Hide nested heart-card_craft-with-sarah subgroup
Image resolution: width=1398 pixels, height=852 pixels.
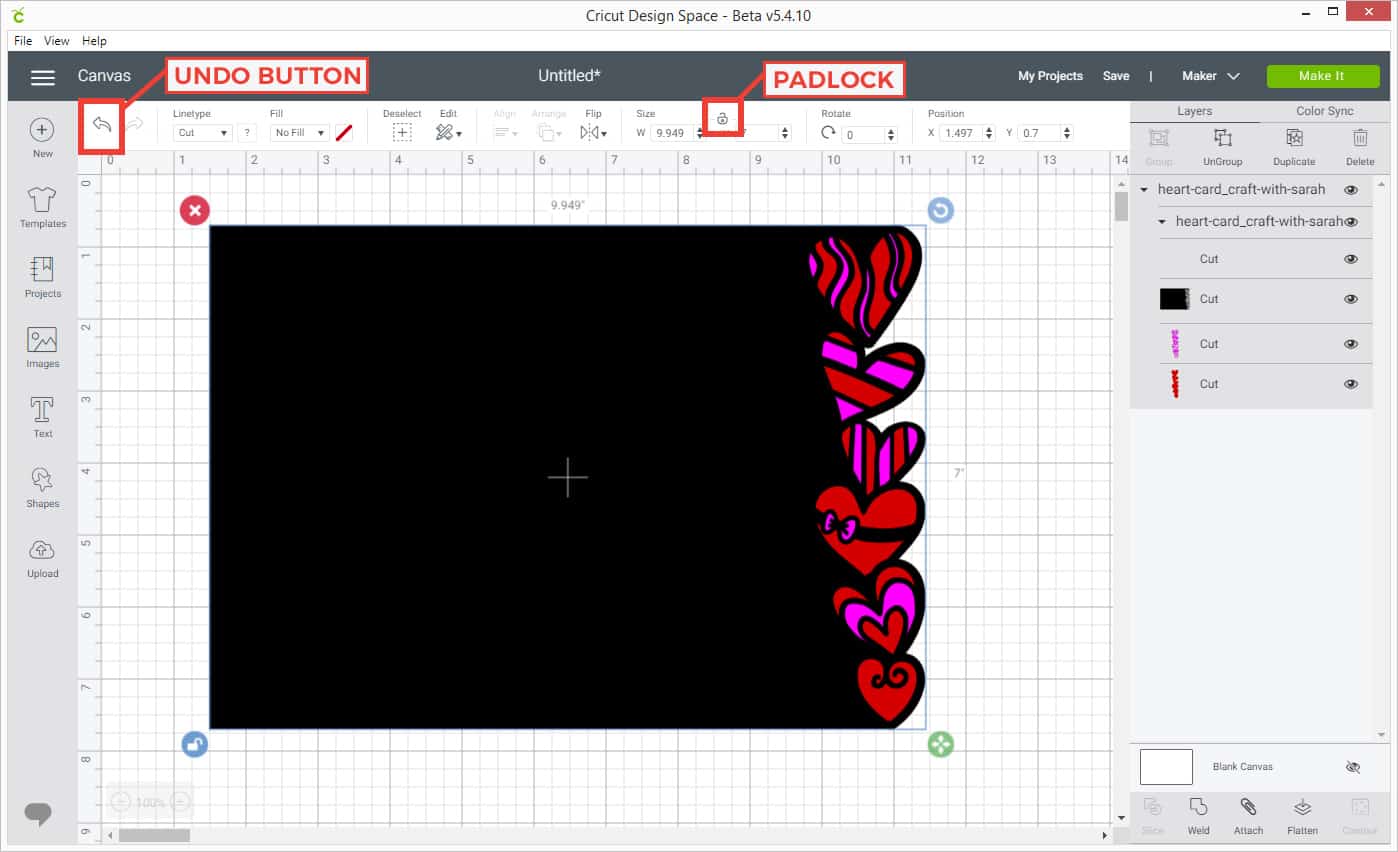coord(1351,222)
